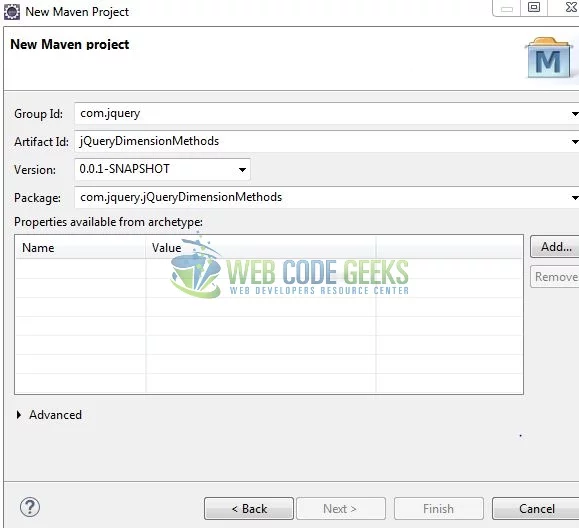This screenshot has height=528, width=579.
Task: Expand the Advanced section
Action: tap(18, 415)
